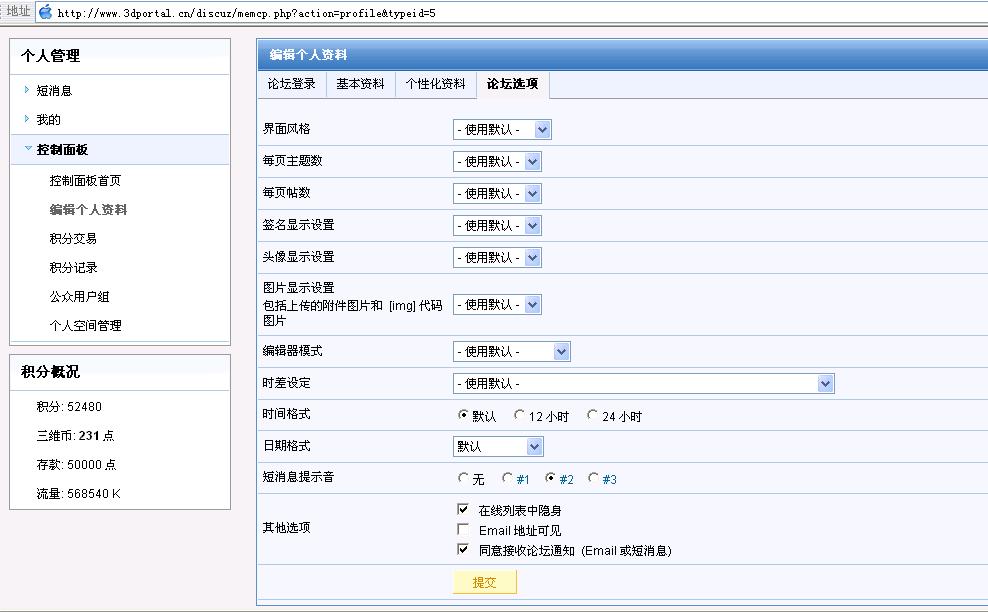Enable Email 地址可见 checkbox

(x=463, y=529)
